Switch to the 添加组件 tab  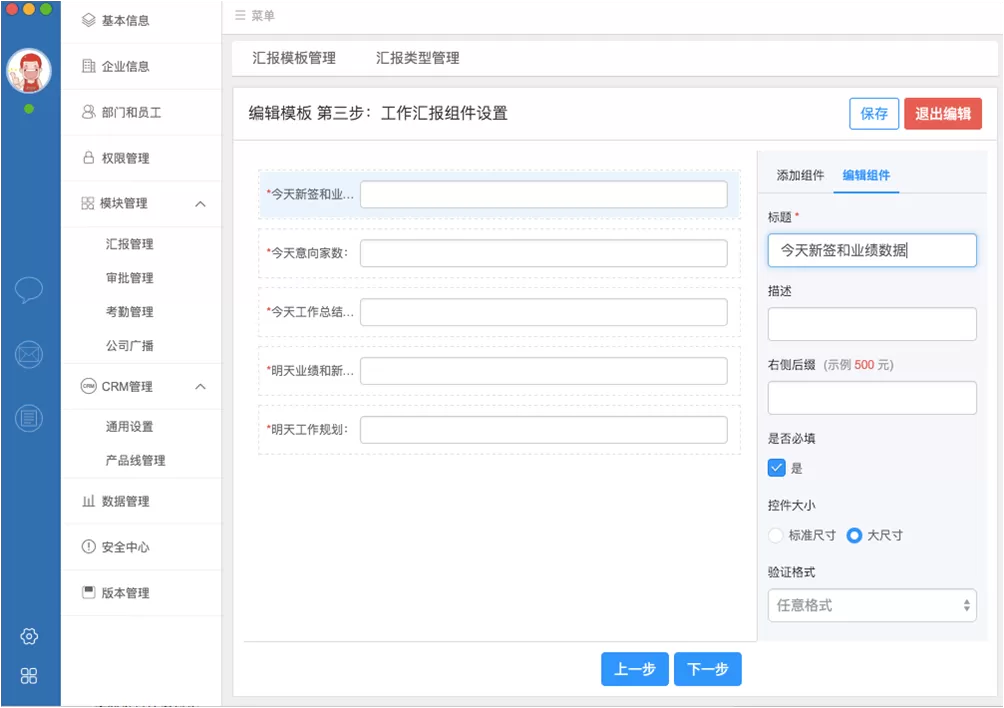pyautogui.click(x=800, y=175)
